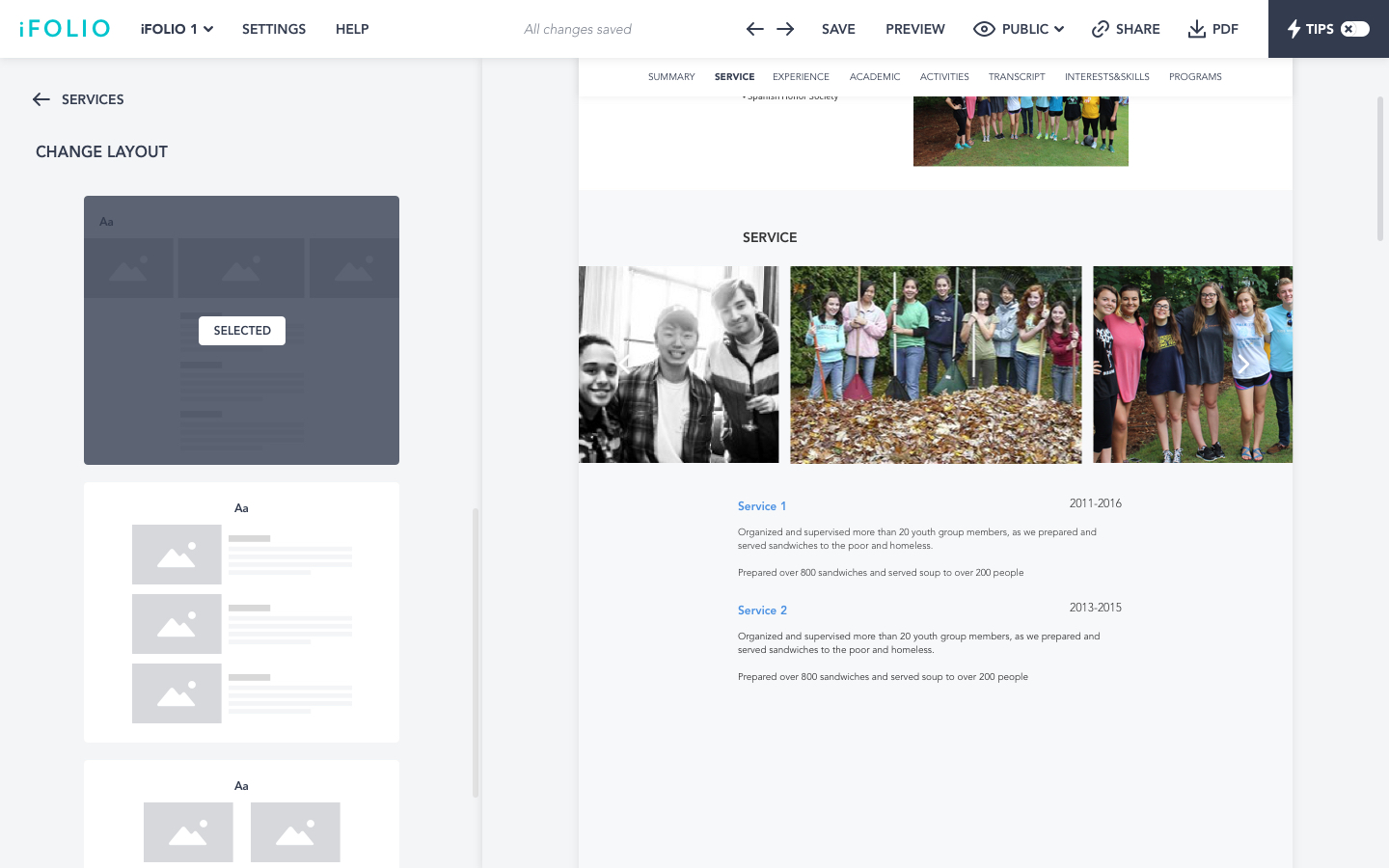Toggle the Tips switch

point(1354,29)
